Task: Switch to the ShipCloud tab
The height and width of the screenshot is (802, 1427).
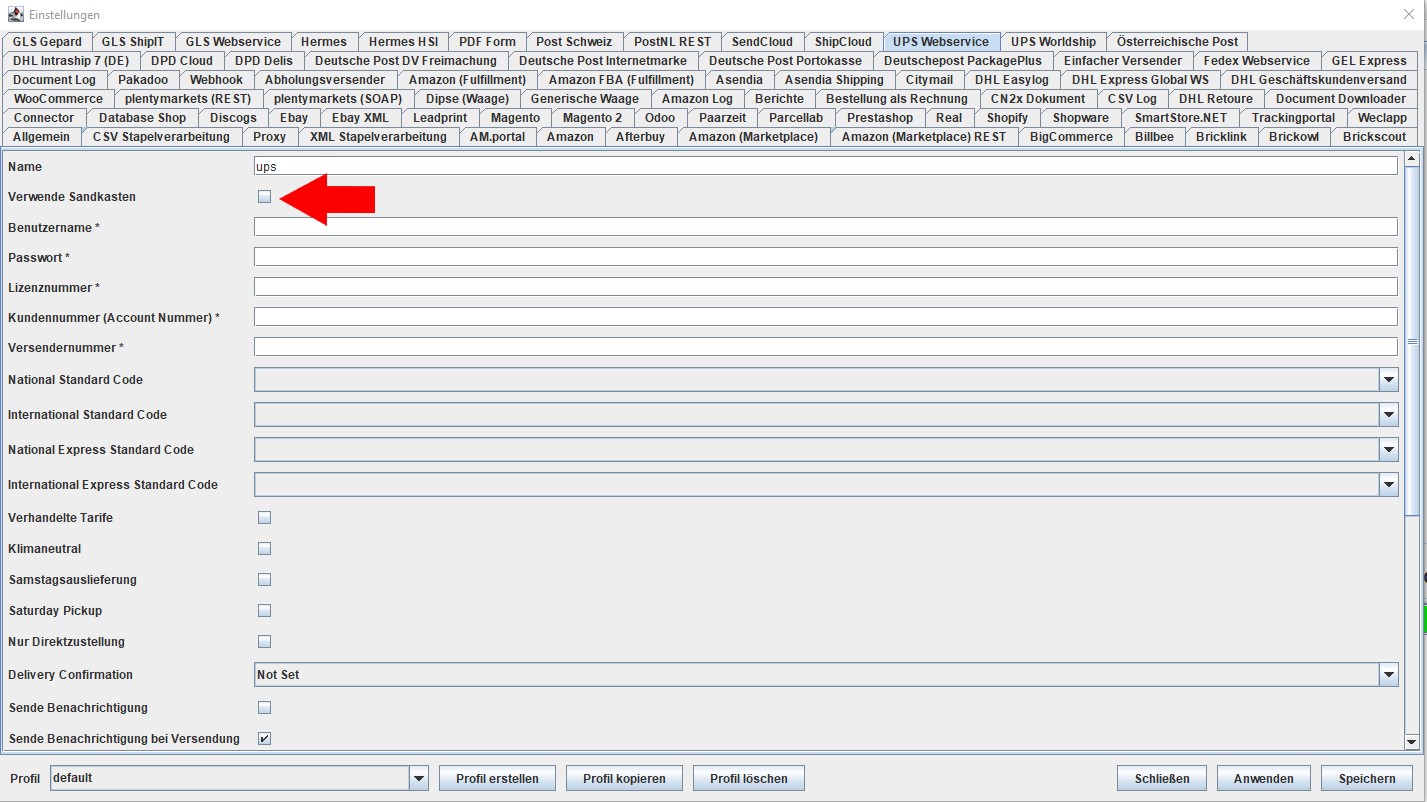Action: pyautogui.click(x=843, y=42)
